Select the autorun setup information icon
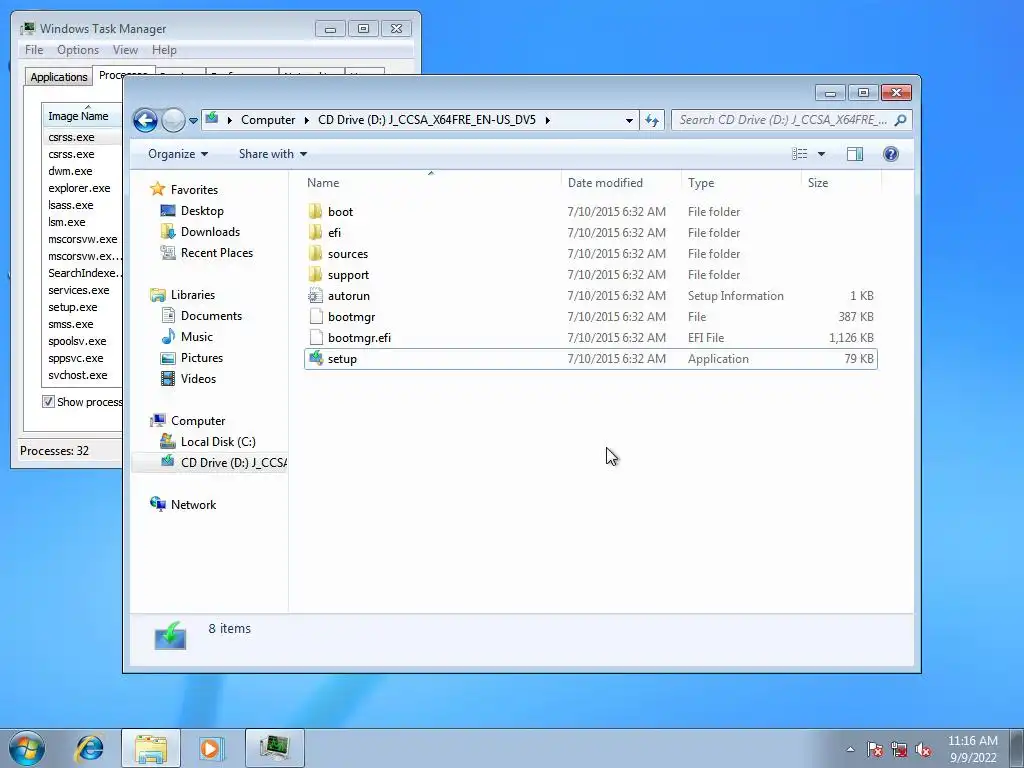The image size is (1024, 768). [315, 296]
